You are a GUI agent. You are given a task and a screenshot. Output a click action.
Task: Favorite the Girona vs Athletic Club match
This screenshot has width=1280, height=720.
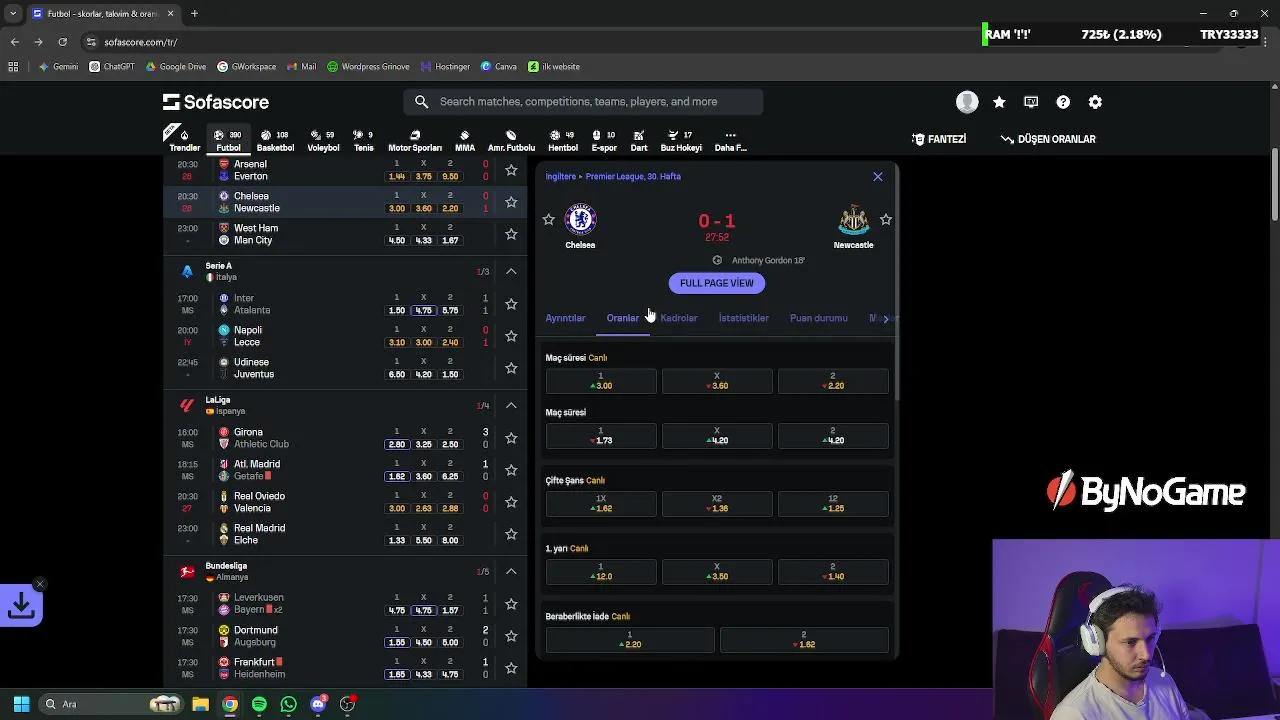coord(511,438)
